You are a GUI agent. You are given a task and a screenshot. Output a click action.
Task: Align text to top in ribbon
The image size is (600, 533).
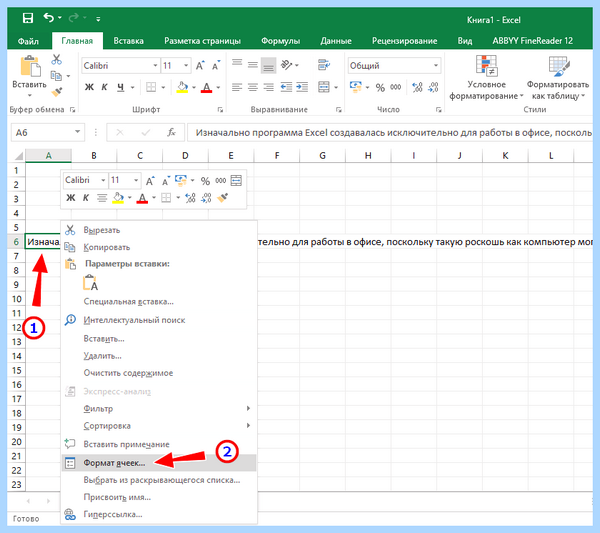[237, 62]
